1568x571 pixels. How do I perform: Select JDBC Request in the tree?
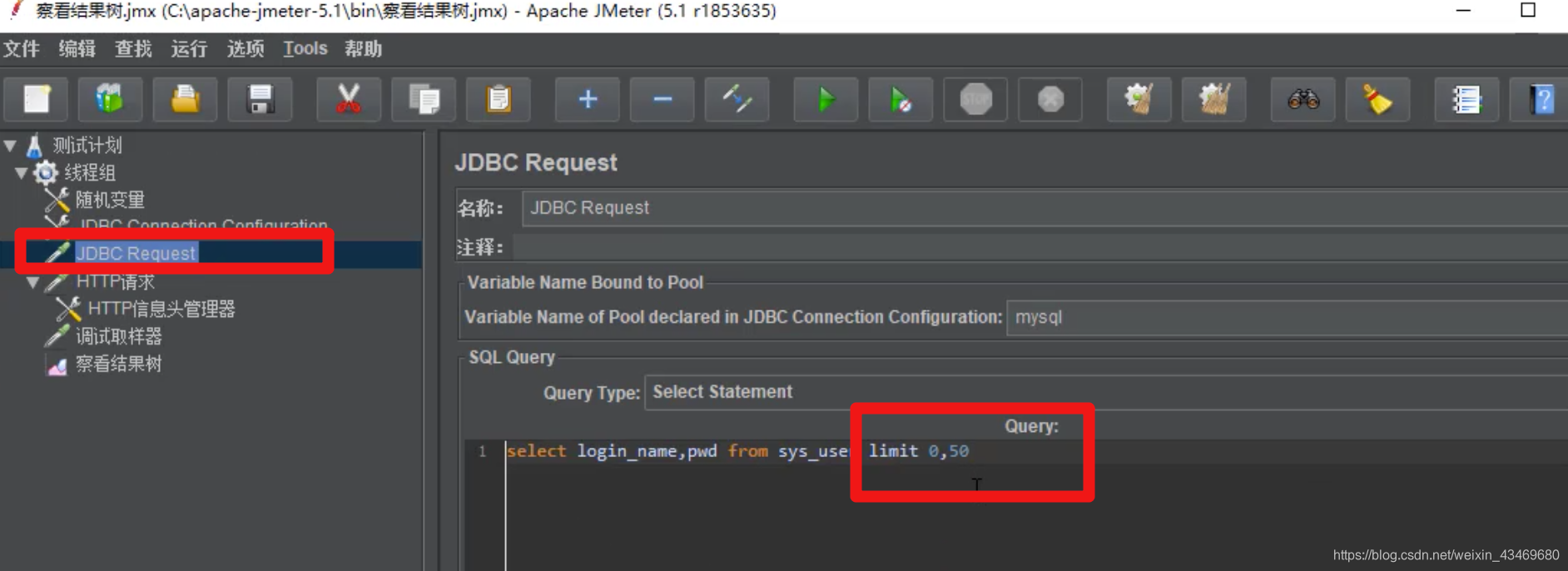click(x=136, y=253)
